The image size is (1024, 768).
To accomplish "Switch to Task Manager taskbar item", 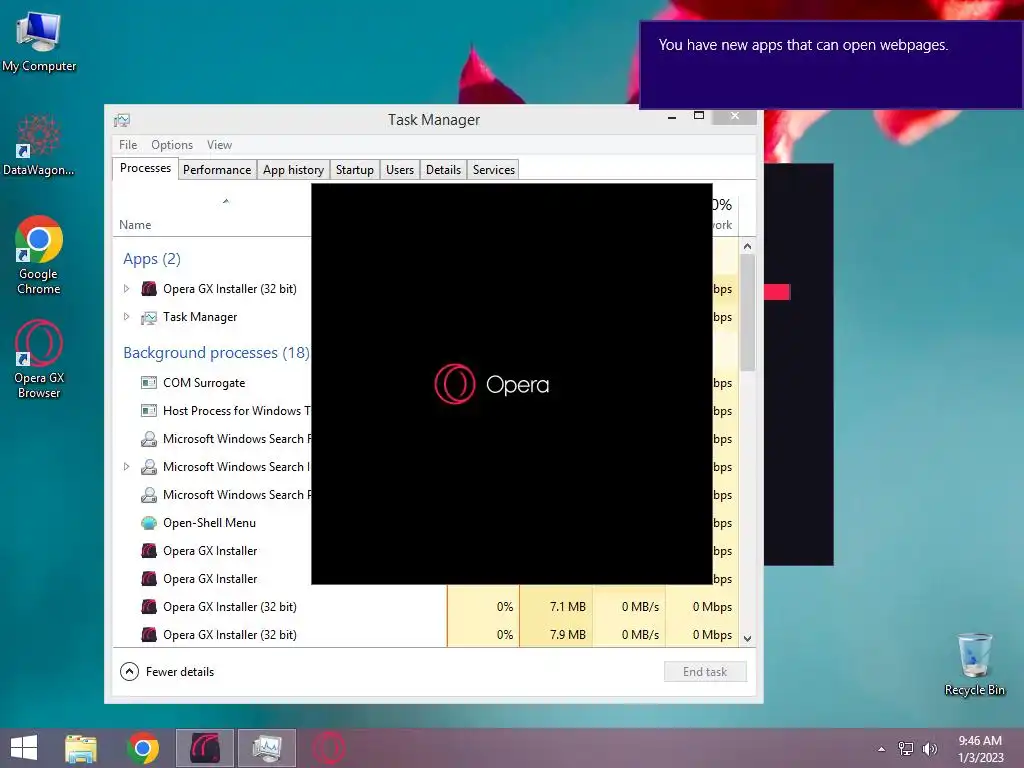I will click(266, 748).
